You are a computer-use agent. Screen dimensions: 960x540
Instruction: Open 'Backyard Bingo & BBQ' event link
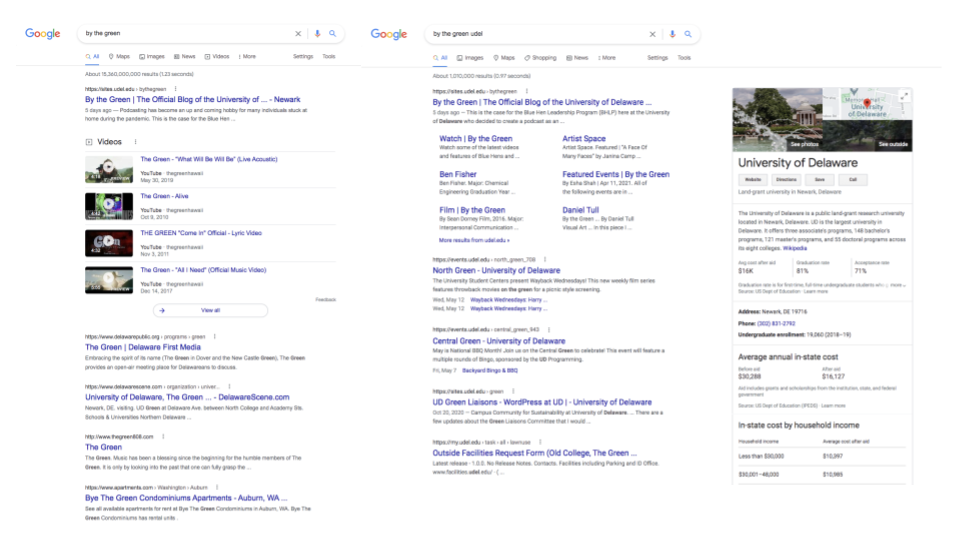490,370
